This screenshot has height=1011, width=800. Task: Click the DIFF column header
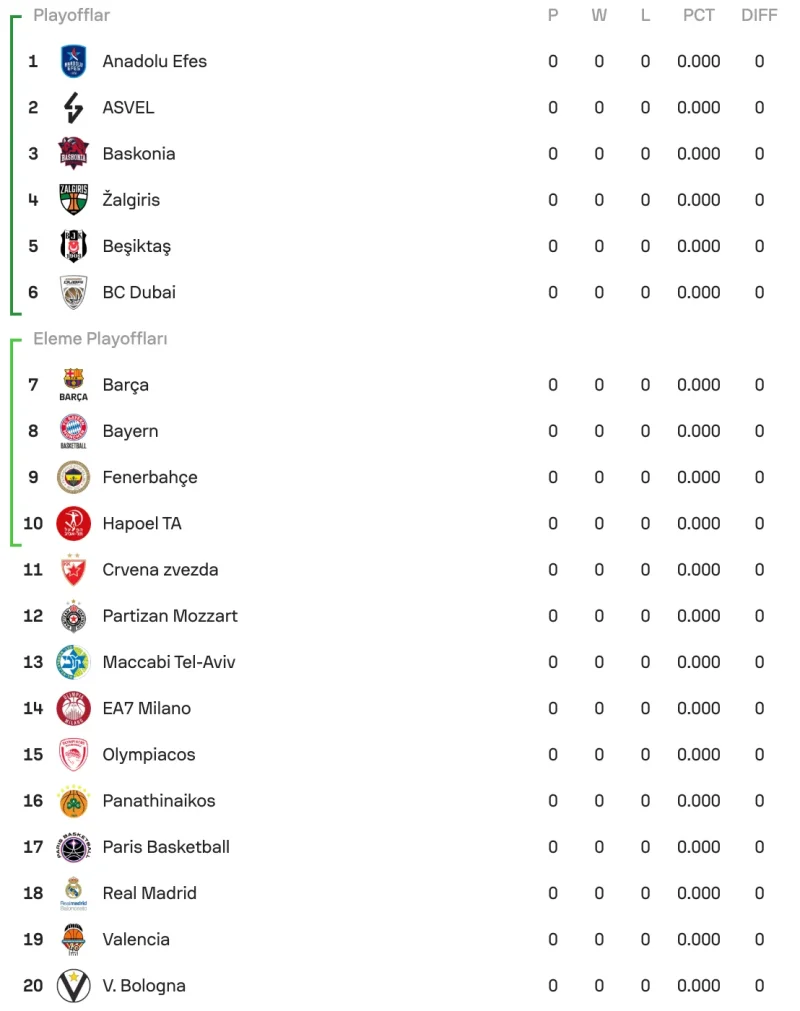point(759,15)
